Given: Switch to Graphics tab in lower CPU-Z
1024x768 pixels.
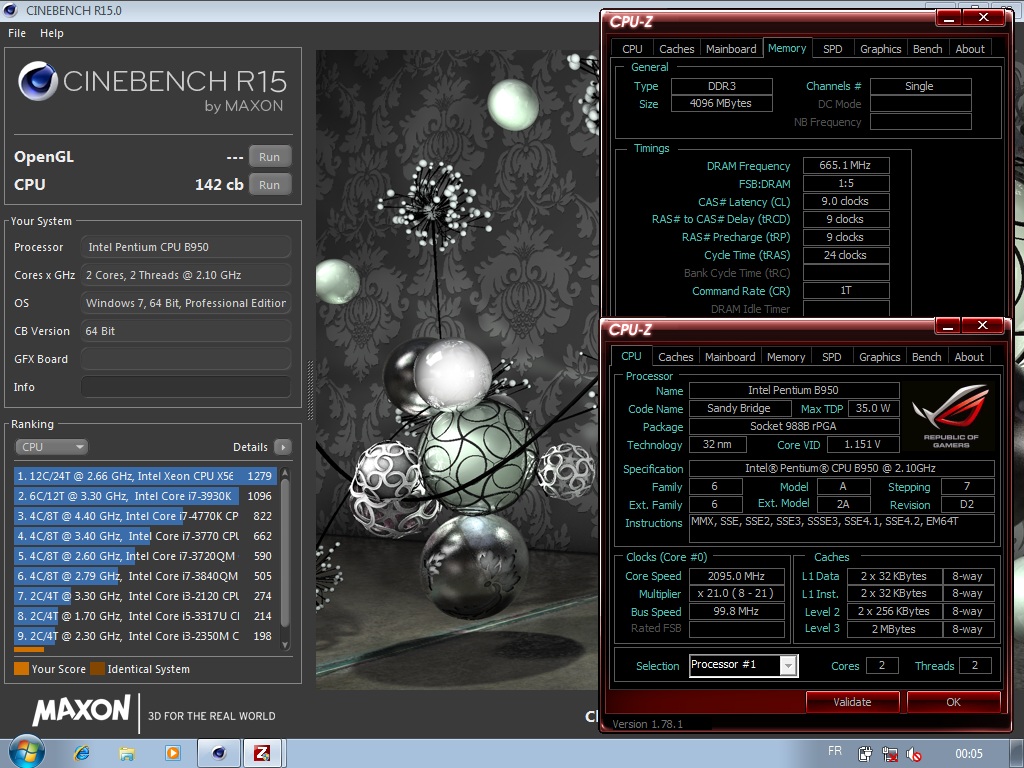Looking at the screenshot, I should pos(880,357).
